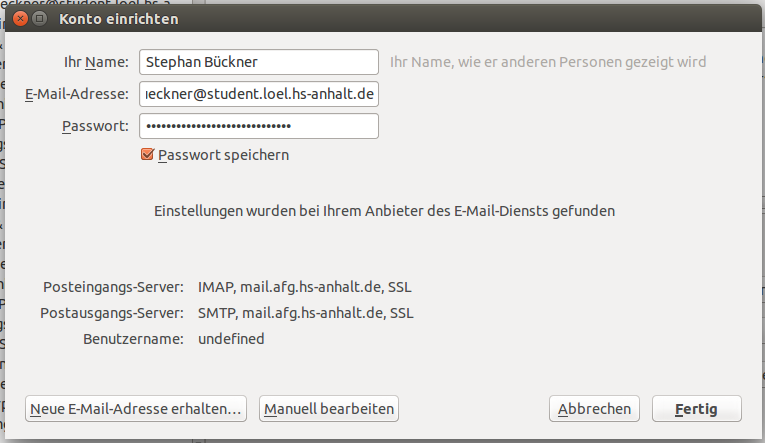Image resolution: width=765 pixels, height=443 pixels.
Task: Close the Konto einrichten dialog
Action: pyautogui.click(x=21, y=18)
